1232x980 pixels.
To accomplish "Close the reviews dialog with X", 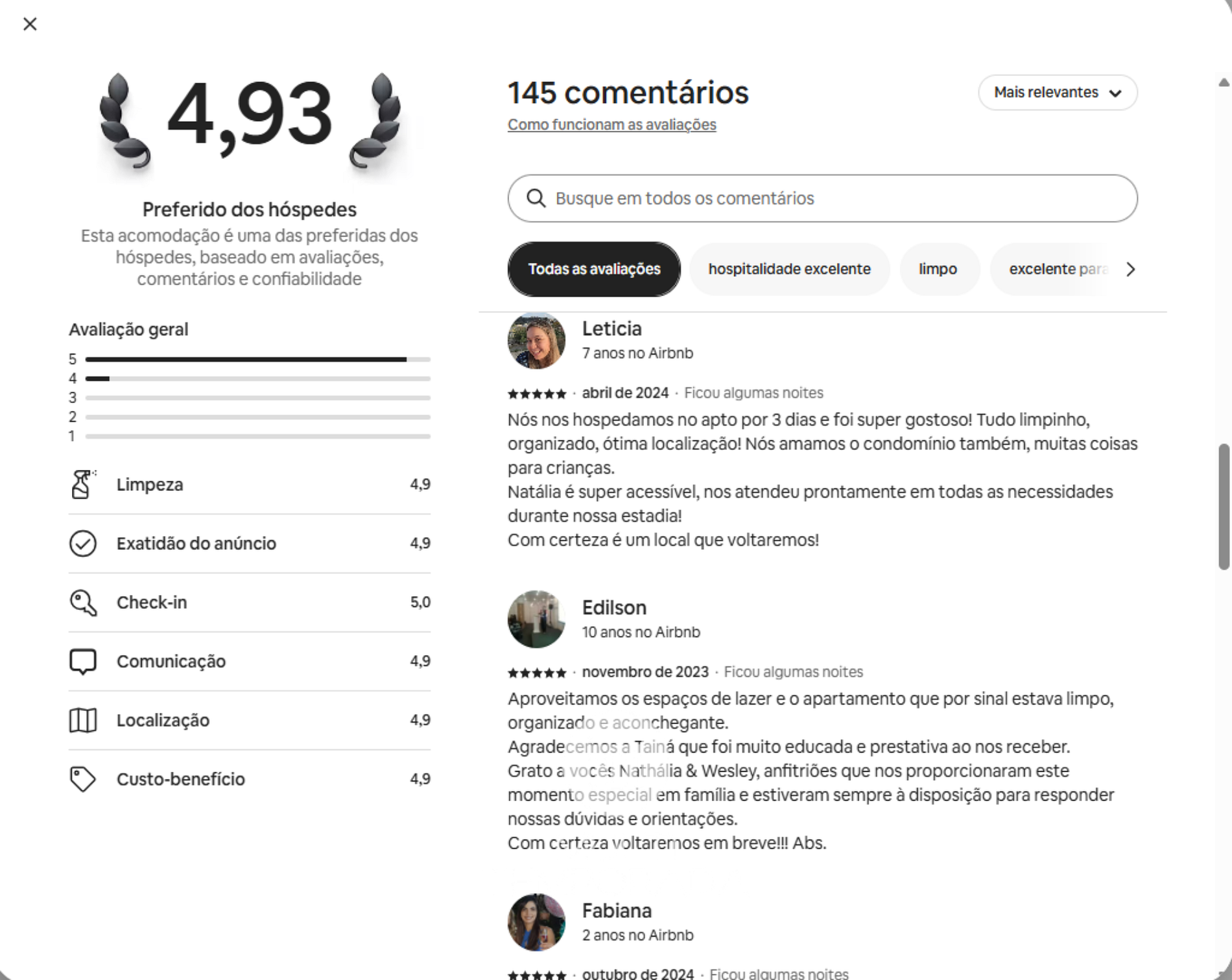I will point(30,24).
